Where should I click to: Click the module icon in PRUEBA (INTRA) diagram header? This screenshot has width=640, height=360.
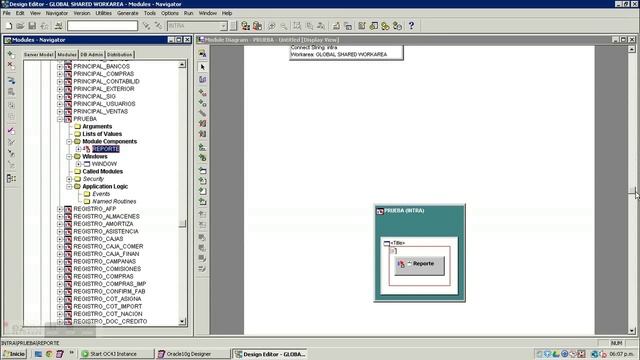coord(380,211)
